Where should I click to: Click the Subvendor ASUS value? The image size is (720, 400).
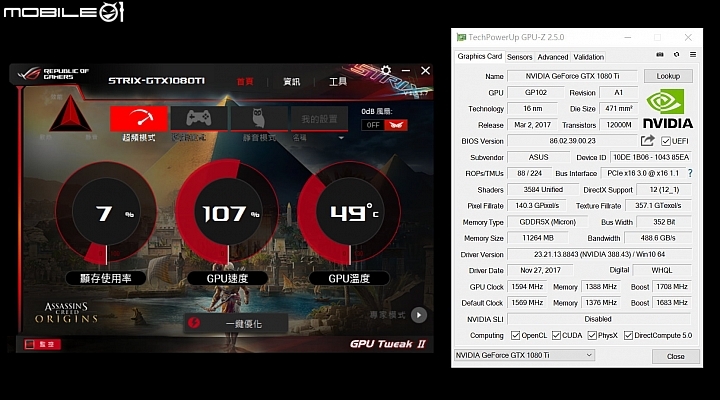click(x=538, y=157)
